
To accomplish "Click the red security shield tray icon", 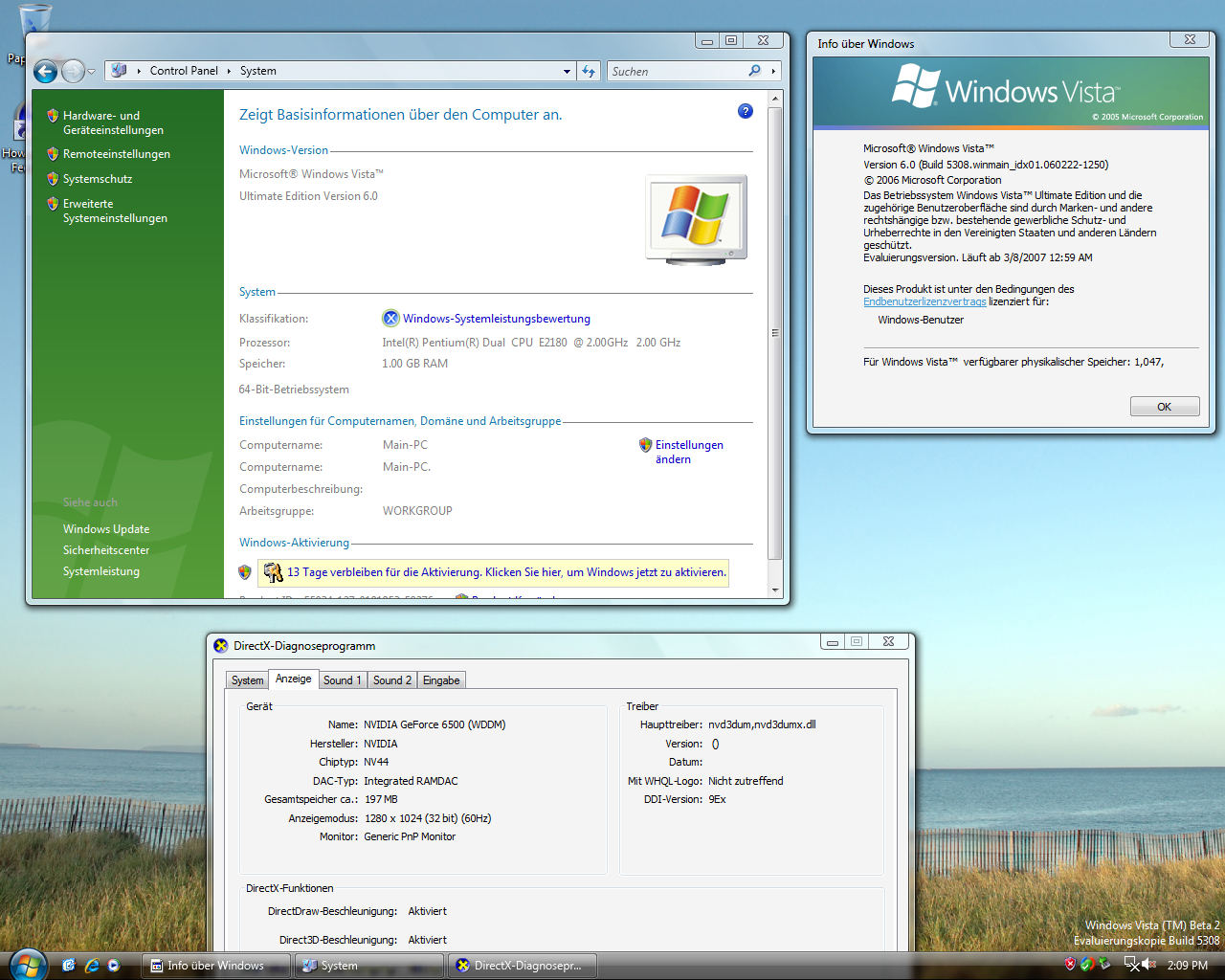I will point(1070,965).
